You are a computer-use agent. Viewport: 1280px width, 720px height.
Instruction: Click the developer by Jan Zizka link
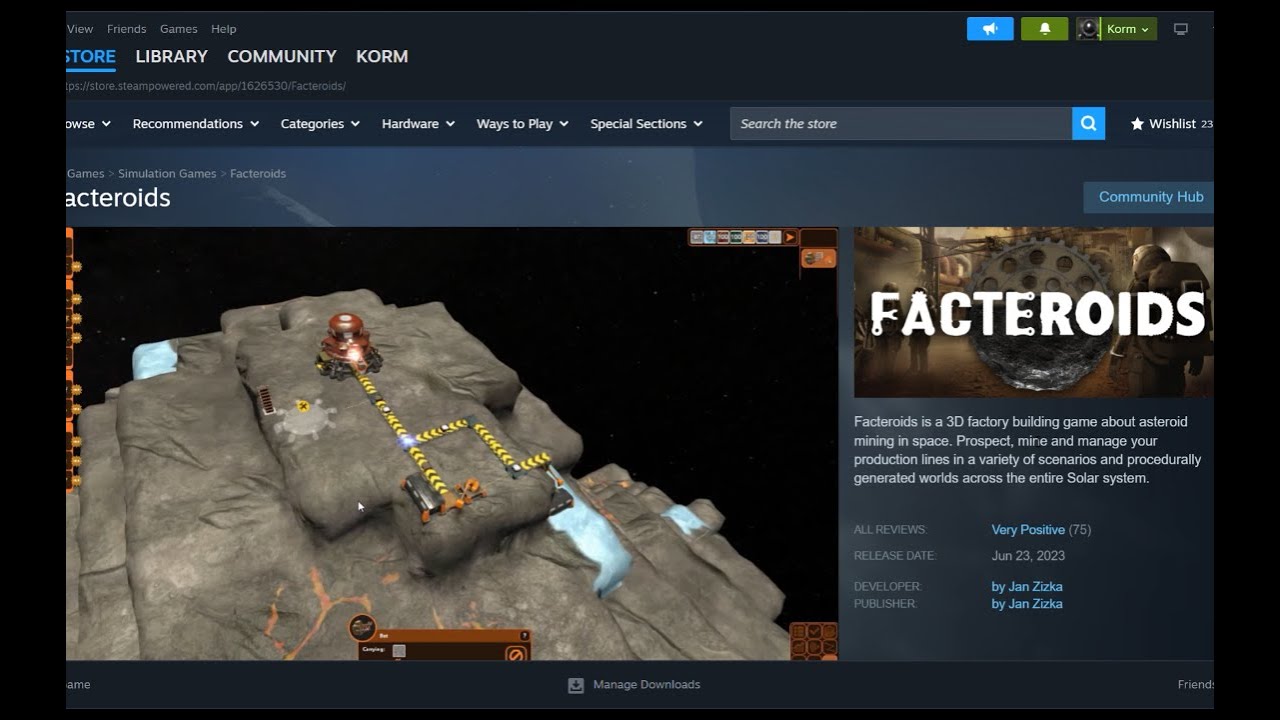click(x=1027, y=587)
